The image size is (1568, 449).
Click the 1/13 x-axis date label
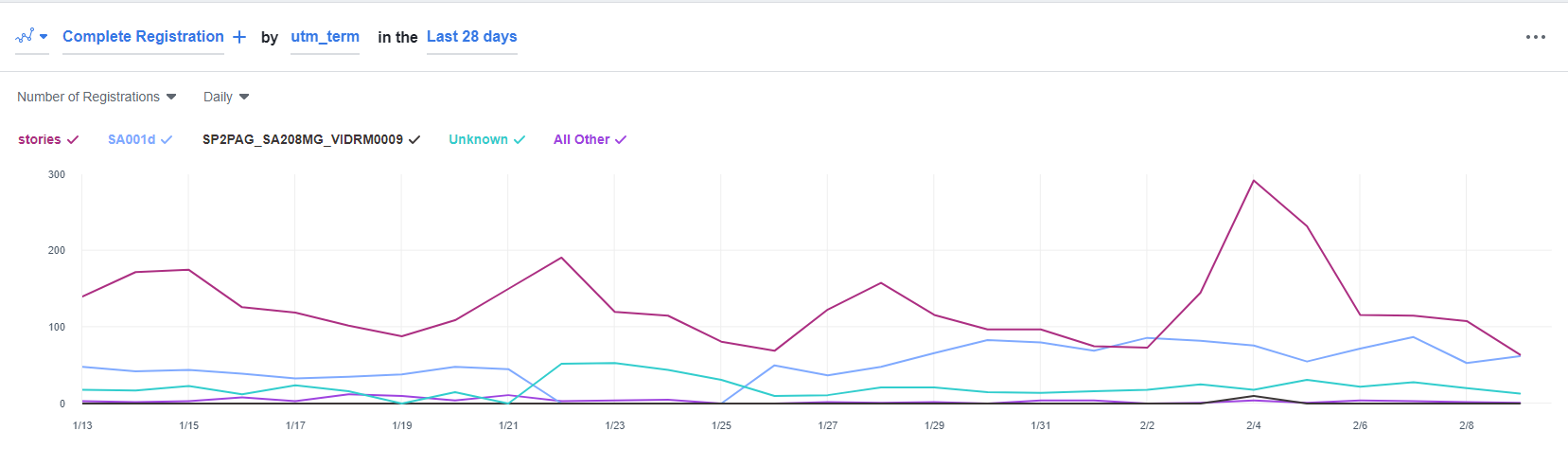tap(82, 425)
